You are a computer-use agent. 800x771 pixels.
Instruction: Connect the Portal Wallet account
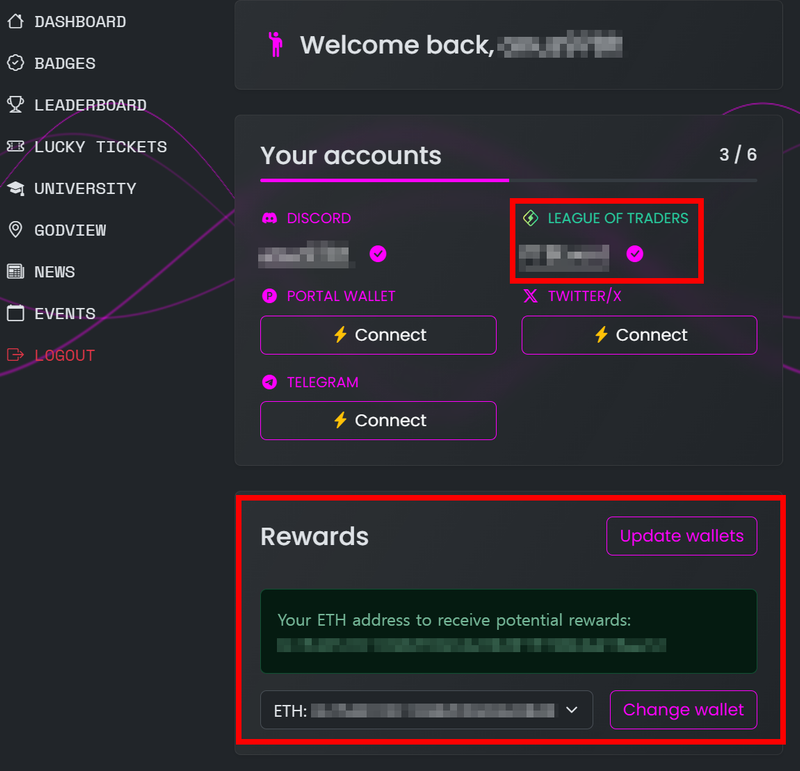coord(378,335)
